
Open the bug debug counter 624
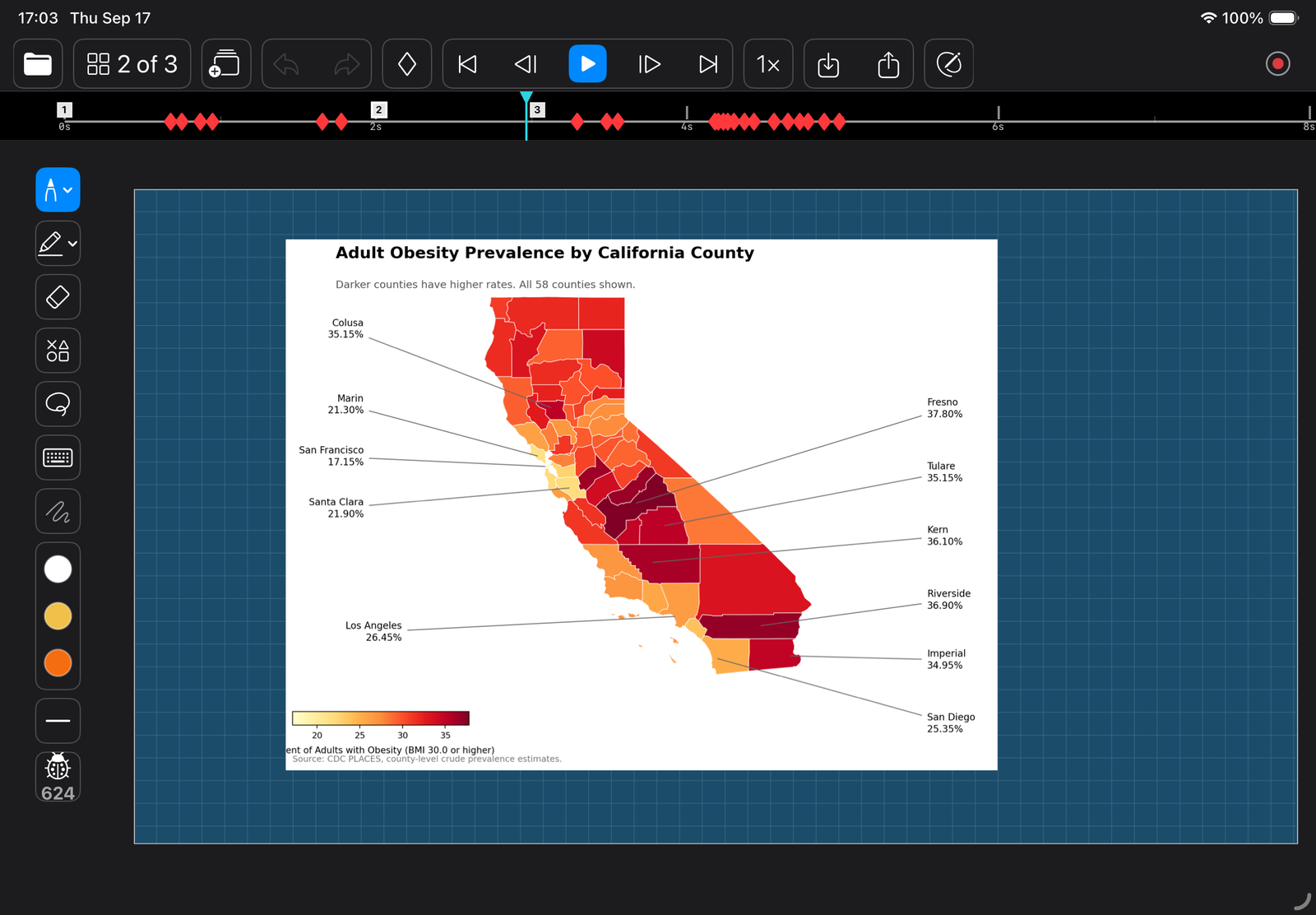[58, 777]
